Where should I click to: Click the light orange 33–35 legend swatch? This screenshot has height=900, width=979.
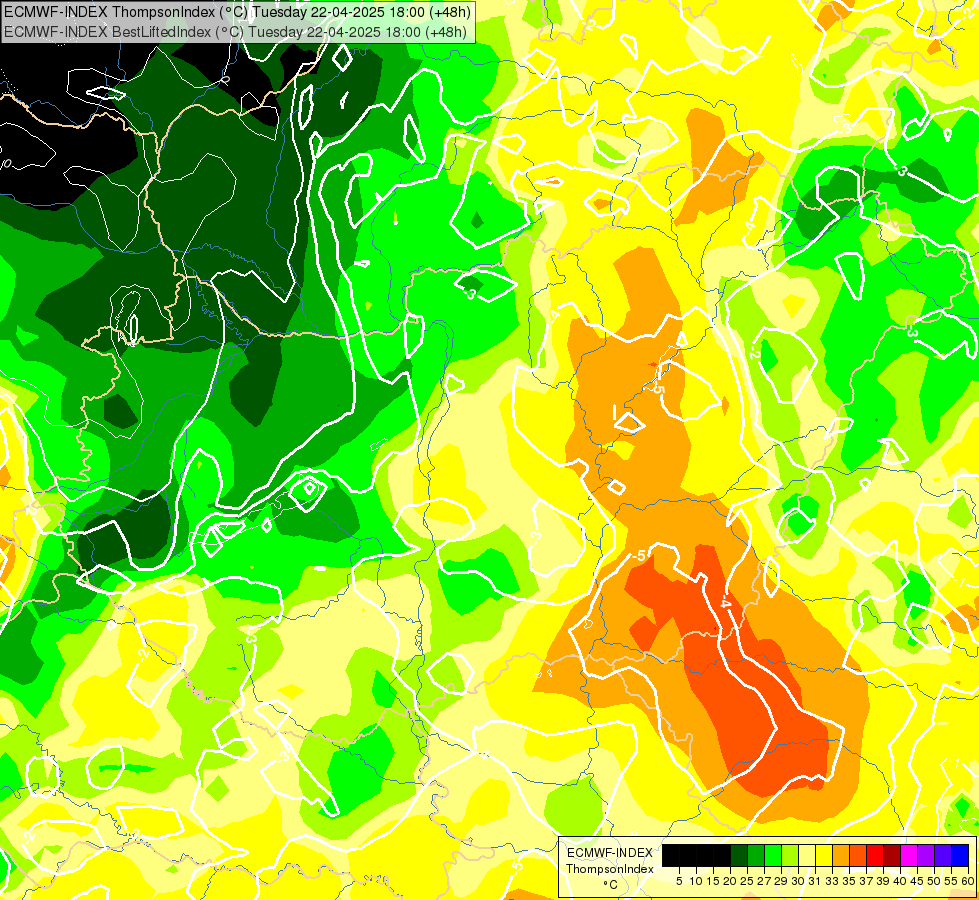pos(841,855)
